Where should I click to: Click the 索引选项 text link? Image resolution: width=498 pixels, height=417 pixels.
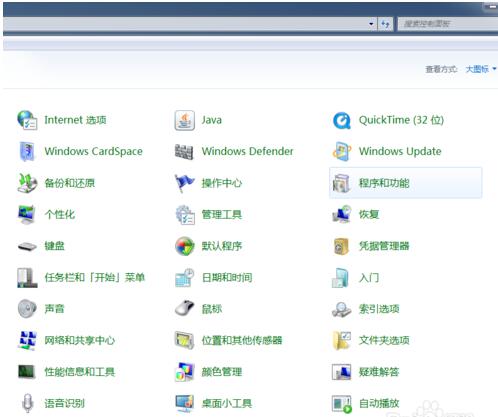pyautogui.click(x=379, y=309)
